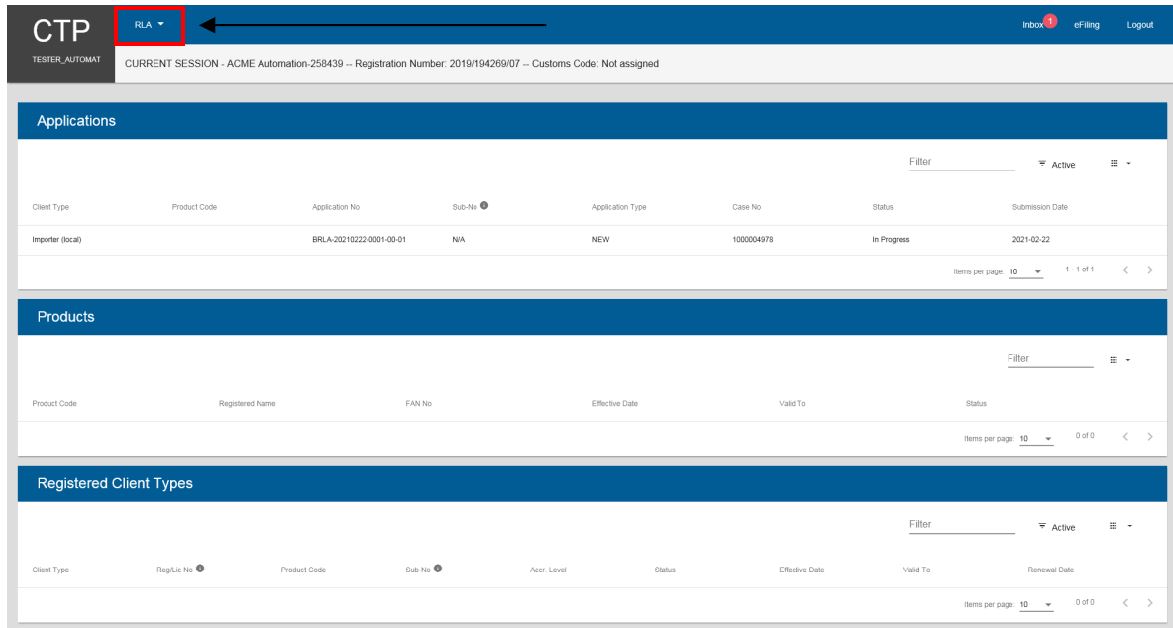Go to next page of Applications
The image size is (1173, 628).
coord(1150,270)
